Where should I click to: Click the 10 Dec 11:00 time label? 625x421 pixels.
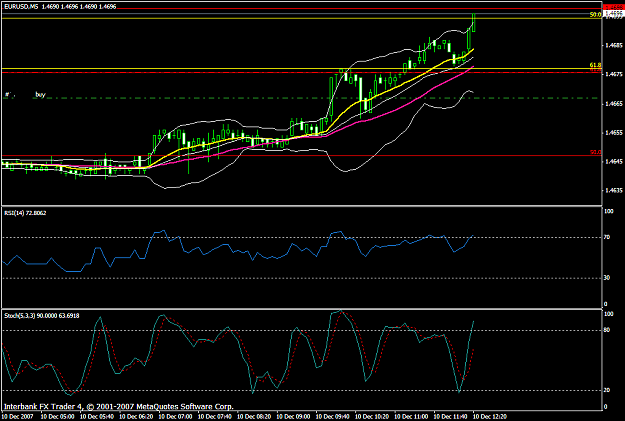(411, 417)
